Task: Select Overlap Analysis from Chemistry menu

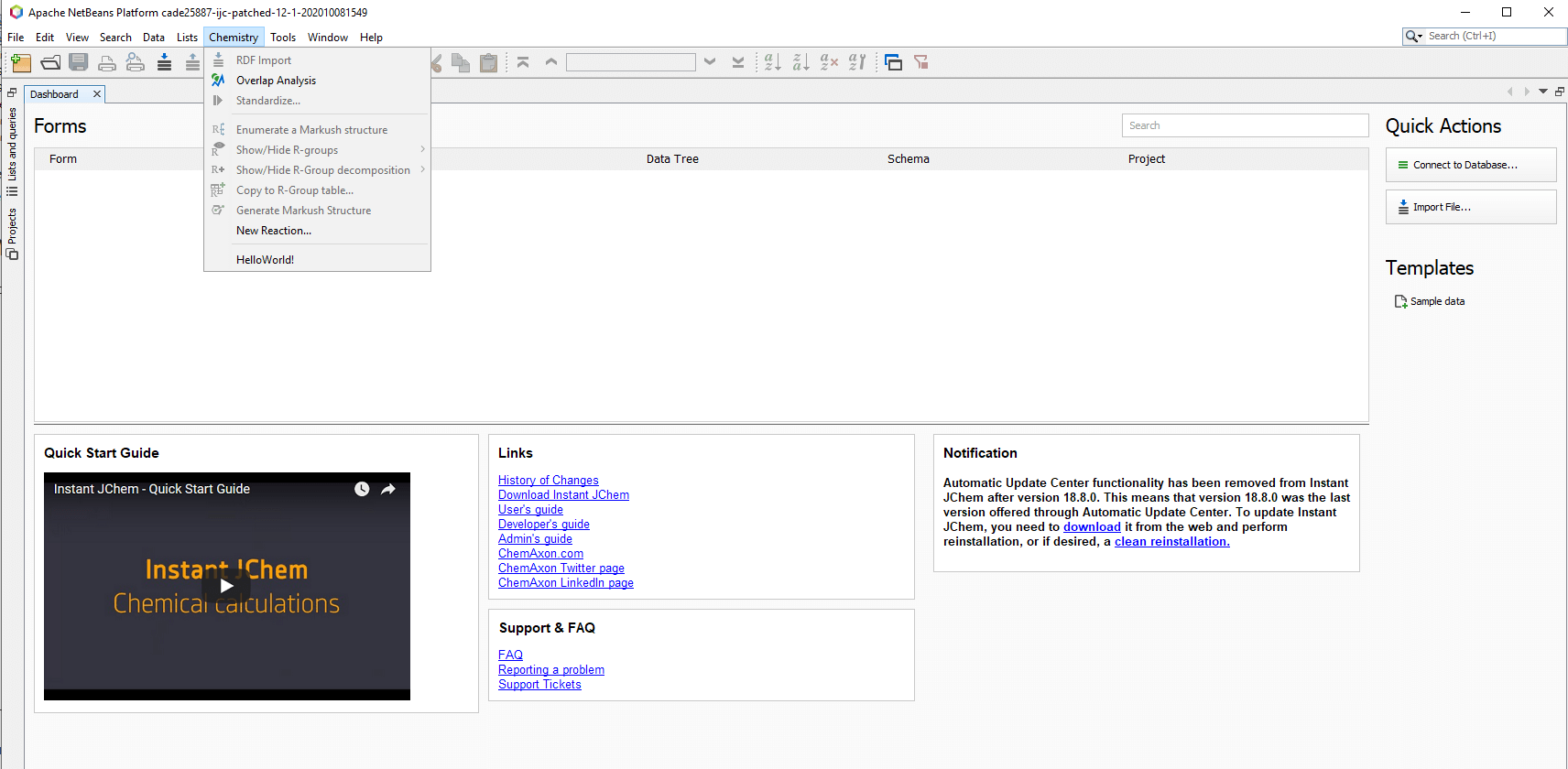Action: point(276,81)
